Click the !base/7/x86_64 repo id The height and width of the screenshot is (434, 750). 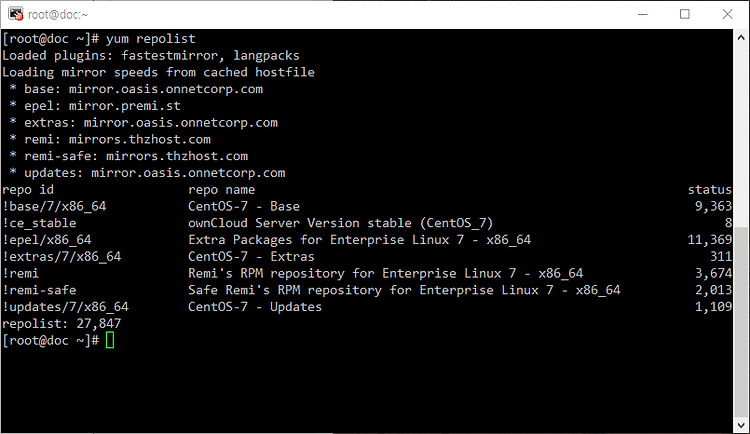(54, 206)
